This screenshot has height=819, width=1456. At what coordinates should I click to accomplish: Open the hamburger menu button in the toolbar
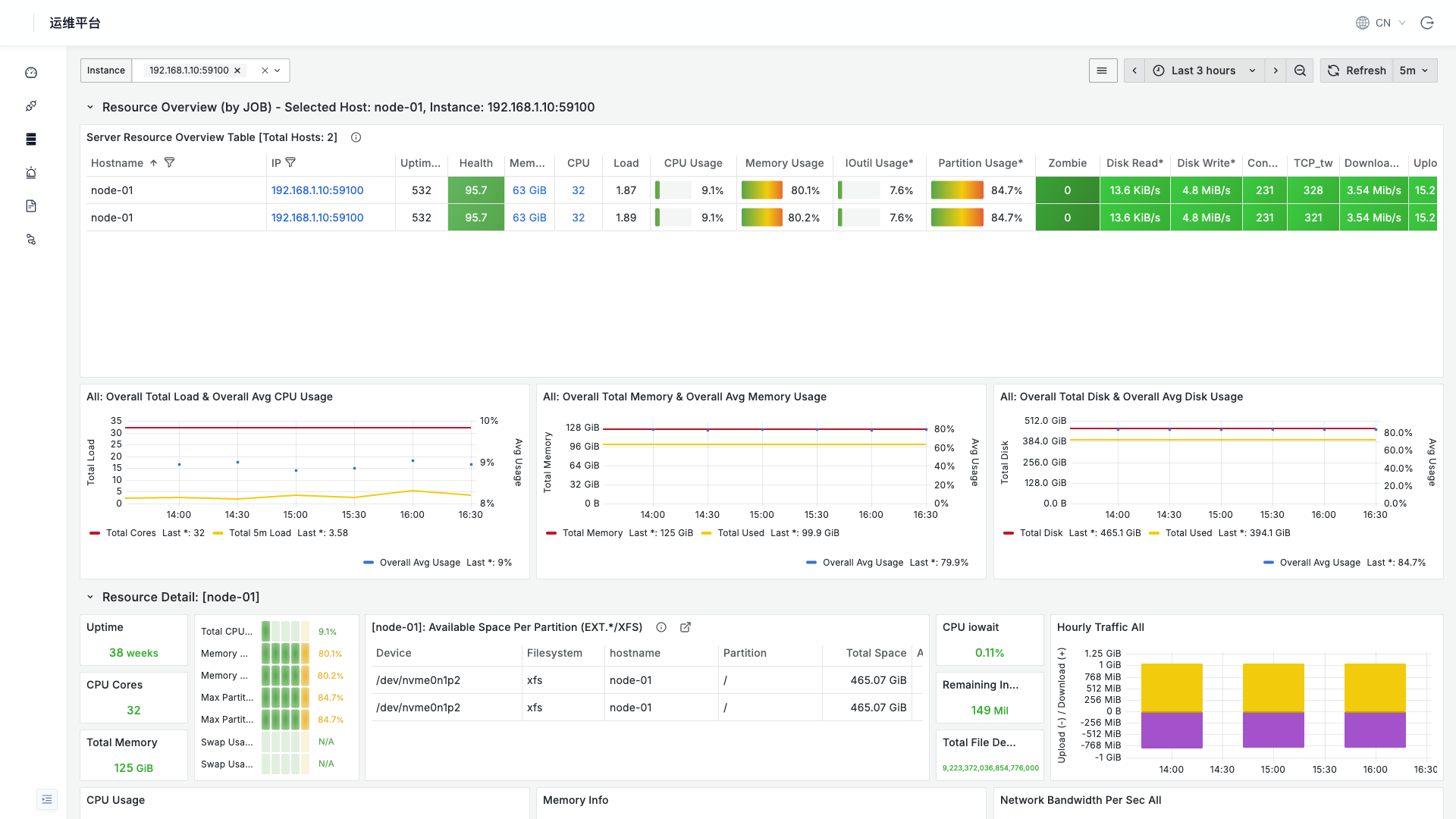(1103, 71)
